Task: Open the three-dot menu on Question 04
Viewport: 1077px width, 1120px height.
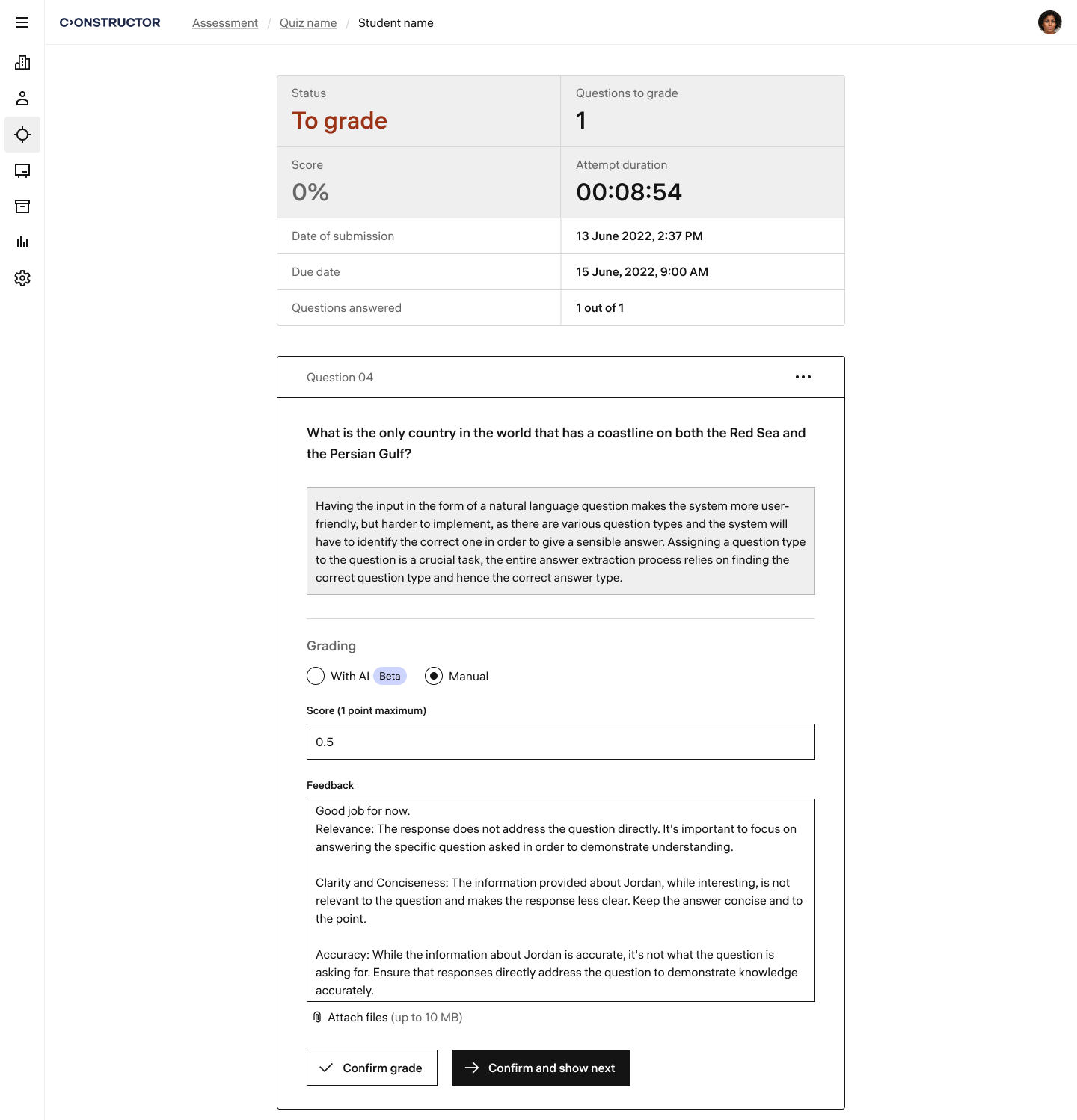Action: (803, 377)
